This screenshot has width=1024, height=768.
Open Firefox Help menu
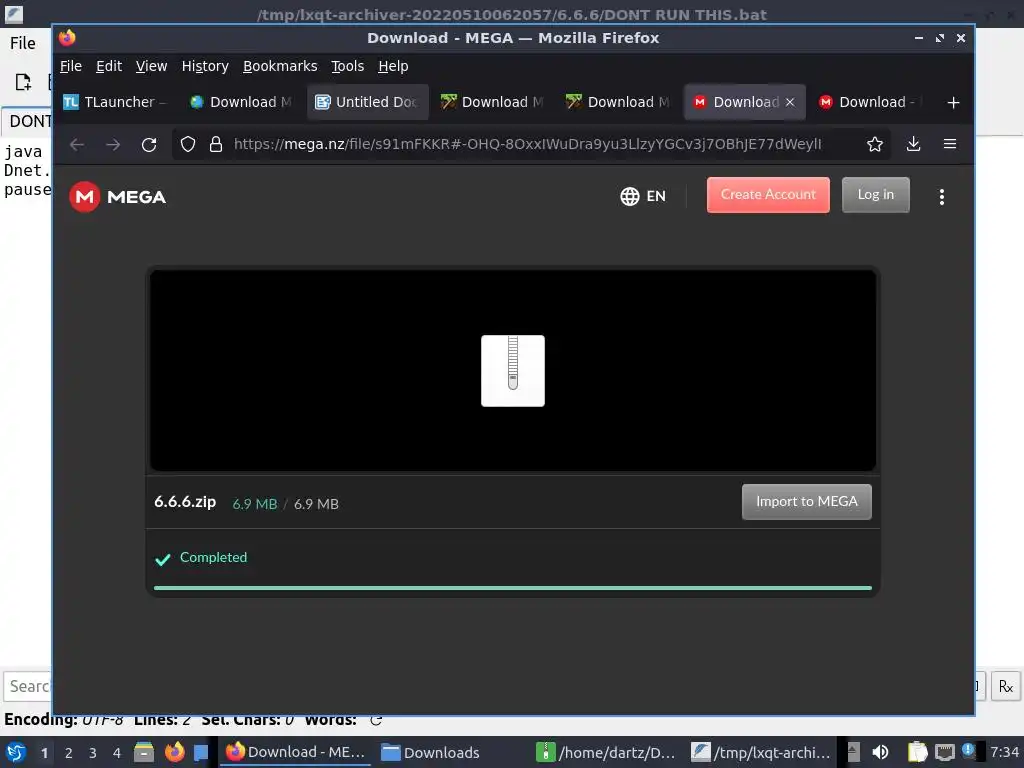(393, 66)
